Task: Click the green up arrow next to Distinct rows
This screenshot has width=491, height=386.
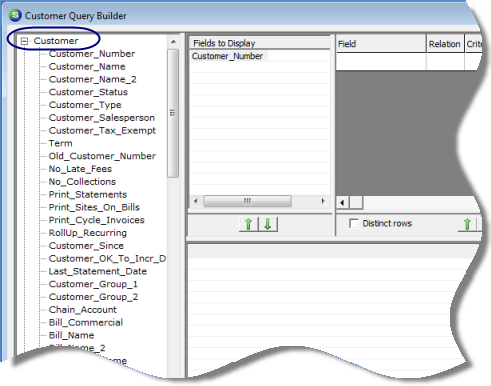Action: point(467,224)
